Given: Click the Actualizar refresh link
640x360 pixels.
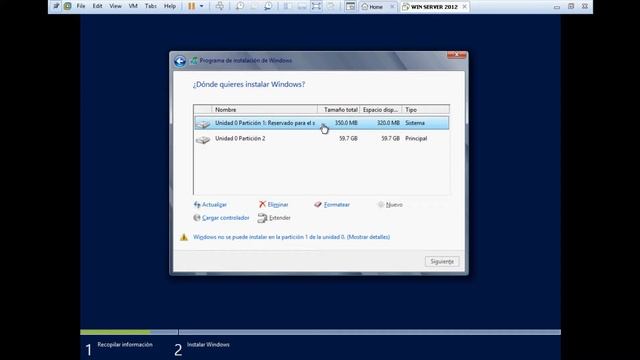Looking at the screenshot, I should pyautogui.click(x=214, y=204).
